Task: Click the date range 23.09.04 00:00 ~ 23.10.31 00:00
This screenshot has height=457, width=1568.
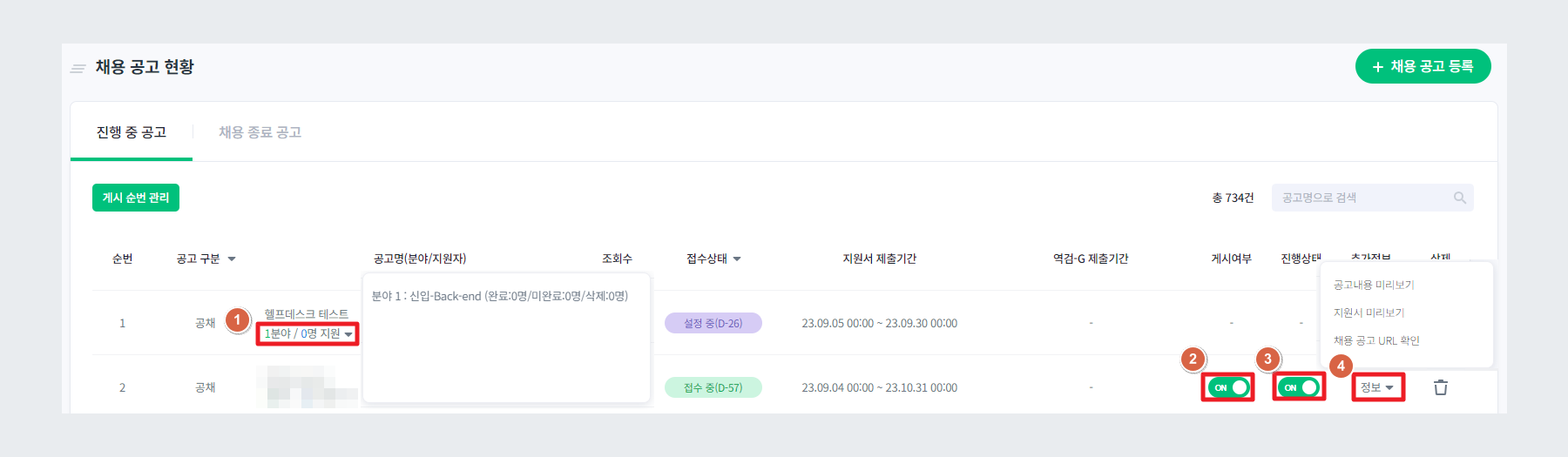Action: (x=879, y=387)
